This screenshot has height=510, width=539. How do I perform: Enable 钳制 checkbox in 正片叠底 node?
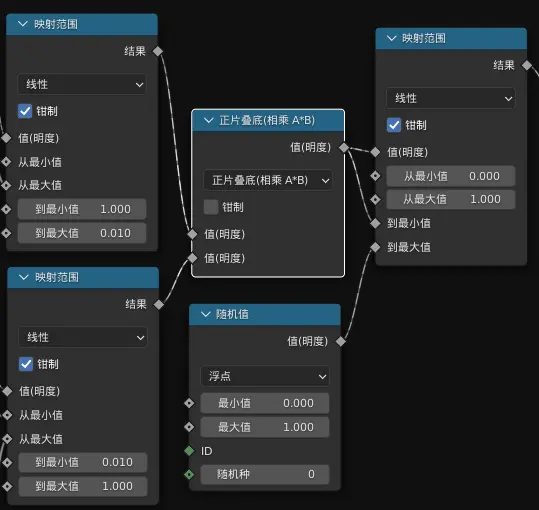click(x=211, y=207)
